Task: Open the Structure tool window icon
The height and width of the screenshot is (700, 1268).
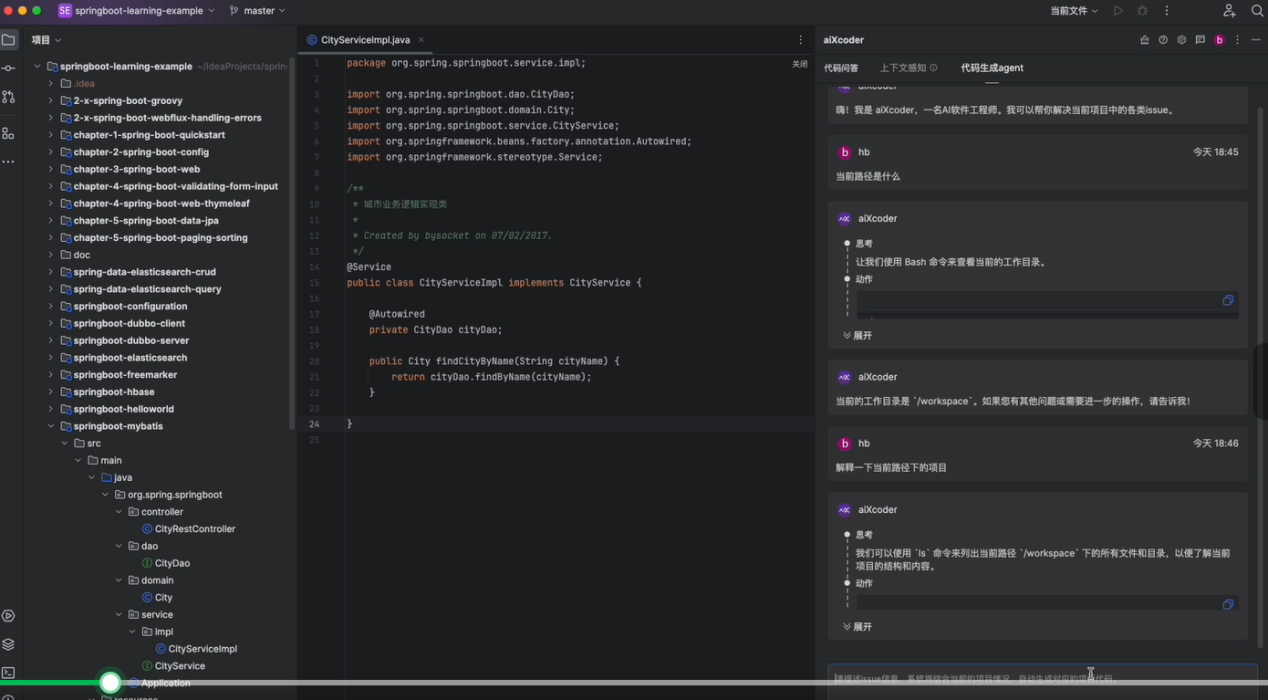Action: [x=9, y=133]
